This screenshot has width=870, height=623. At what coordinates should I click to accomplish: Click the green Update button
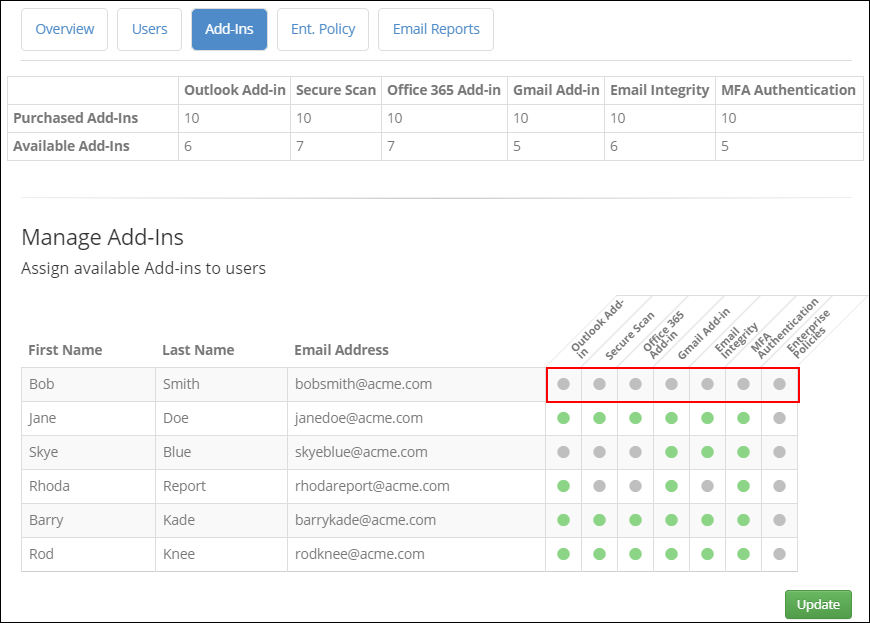818,604
